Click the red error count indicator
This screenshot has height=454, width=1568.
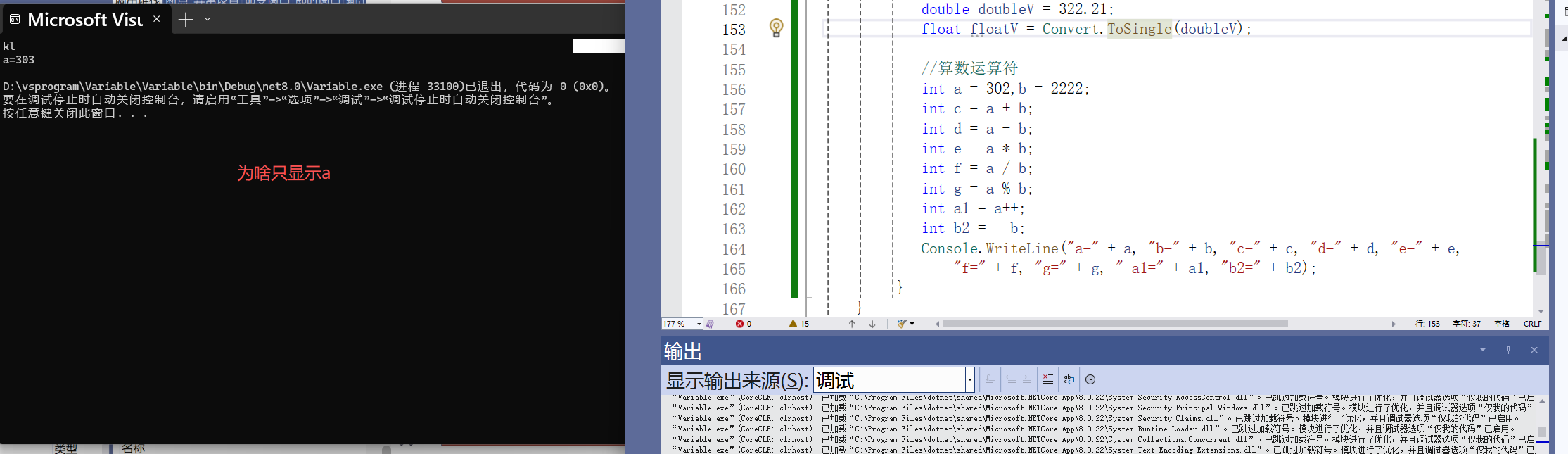744,324
